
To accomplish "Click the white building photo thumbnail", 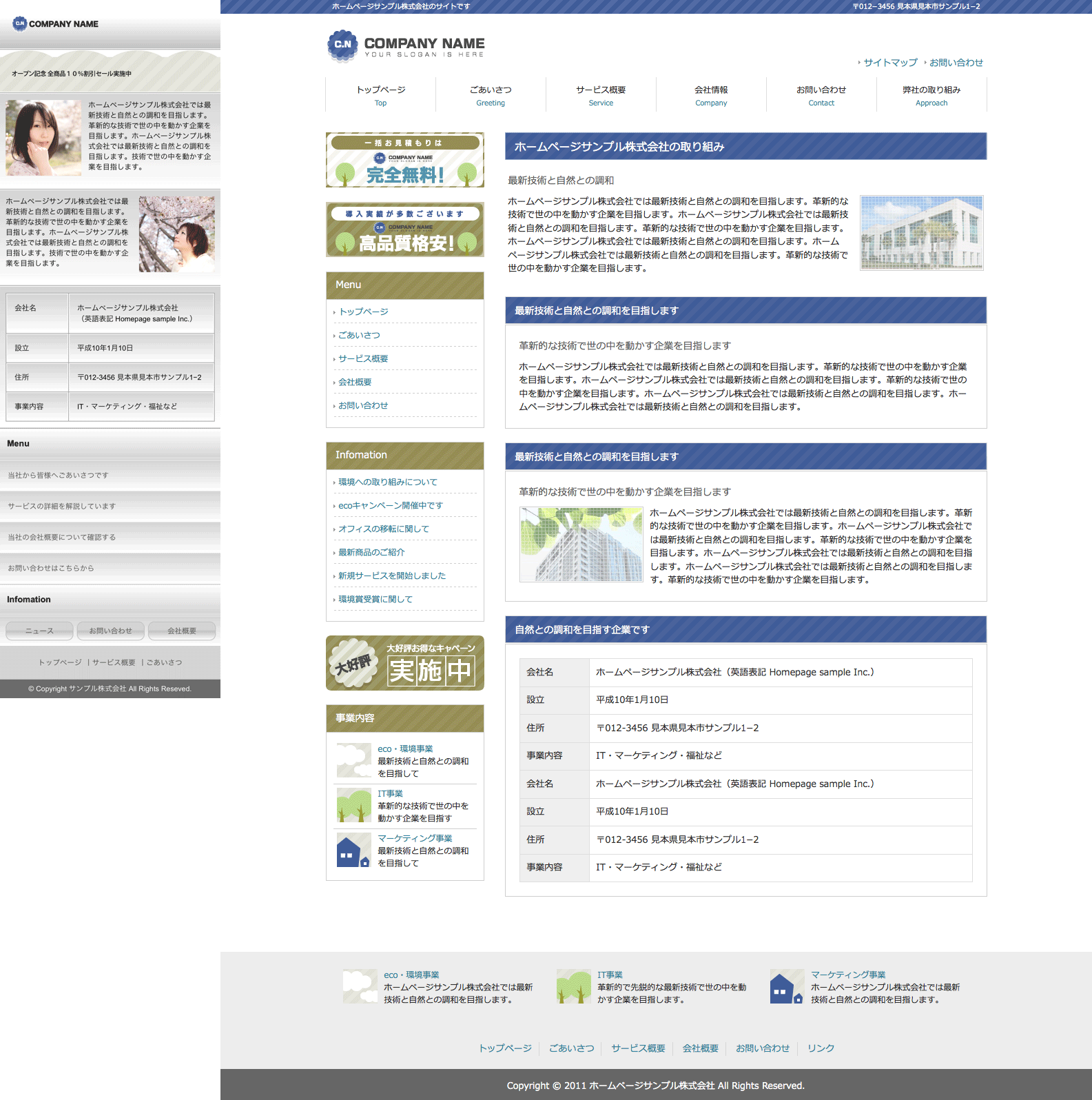I will (x=922, y=233).
